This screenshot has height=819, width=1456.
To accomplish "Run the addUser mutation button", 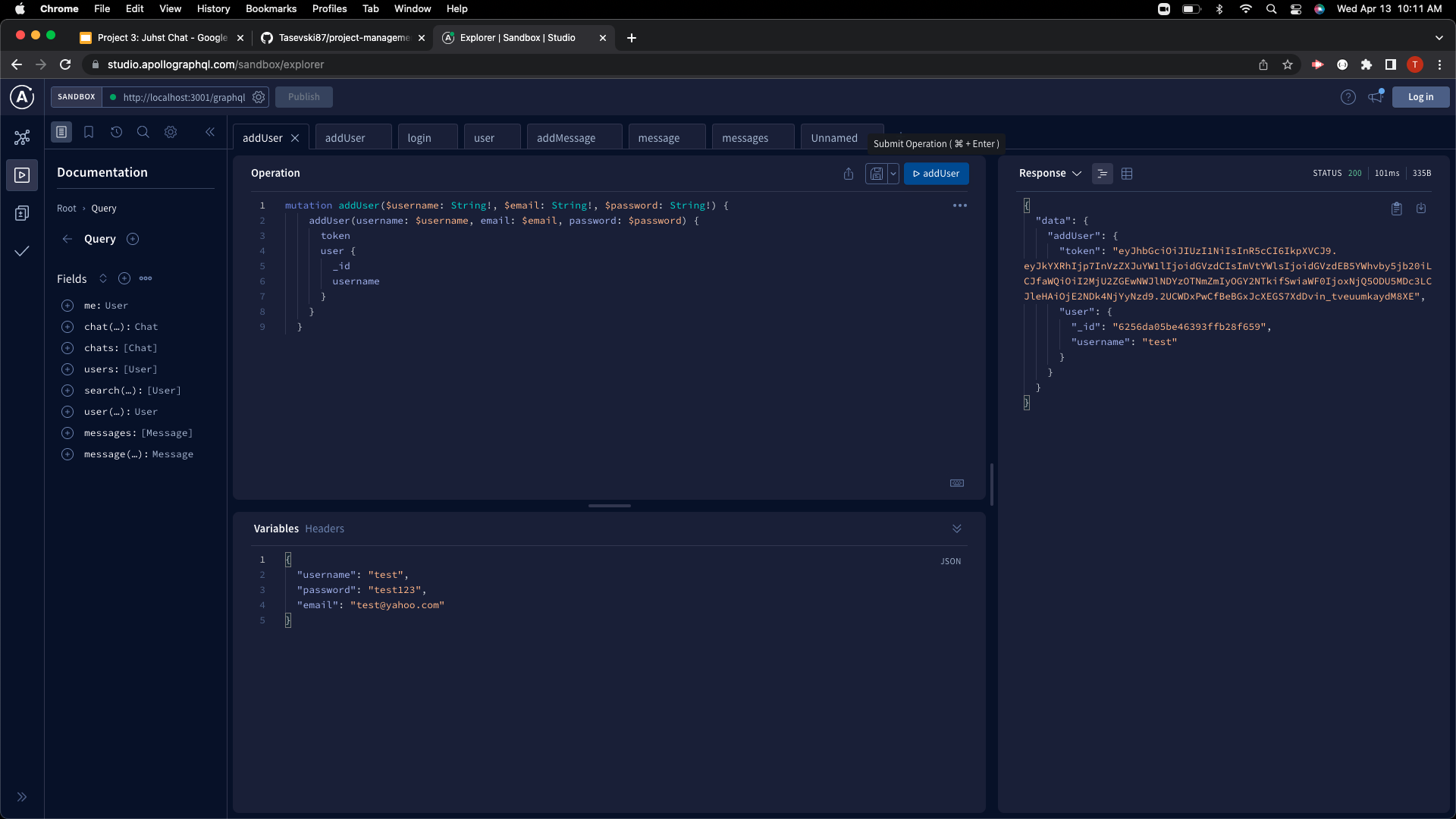I will 937,174.
